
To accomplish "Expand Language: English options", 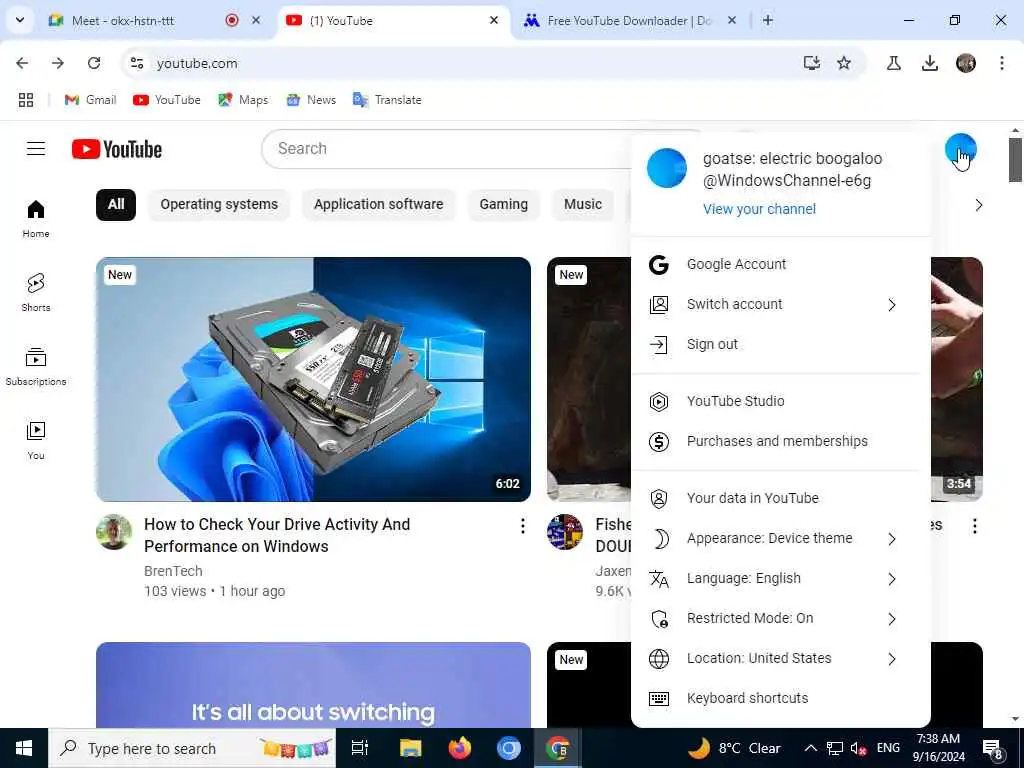I will tap(892, 579).
